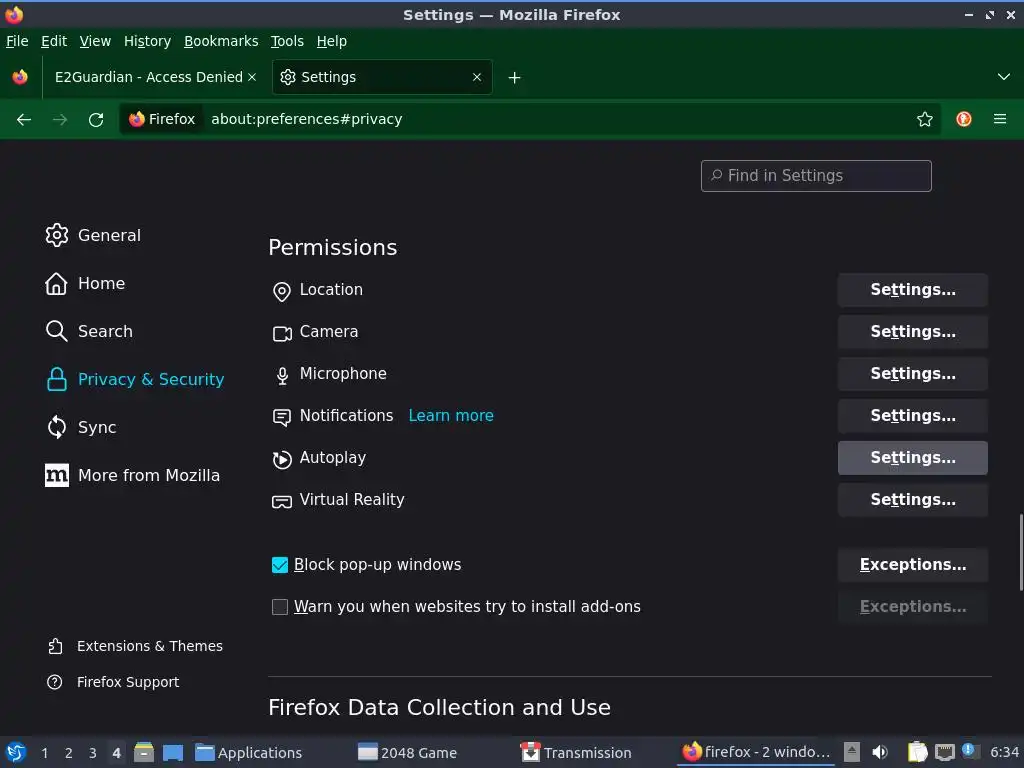This screenshot has height=768, width=1024.
Task: Click the pinned Firefox icon beside tabs
Action: tap(20, 77)
